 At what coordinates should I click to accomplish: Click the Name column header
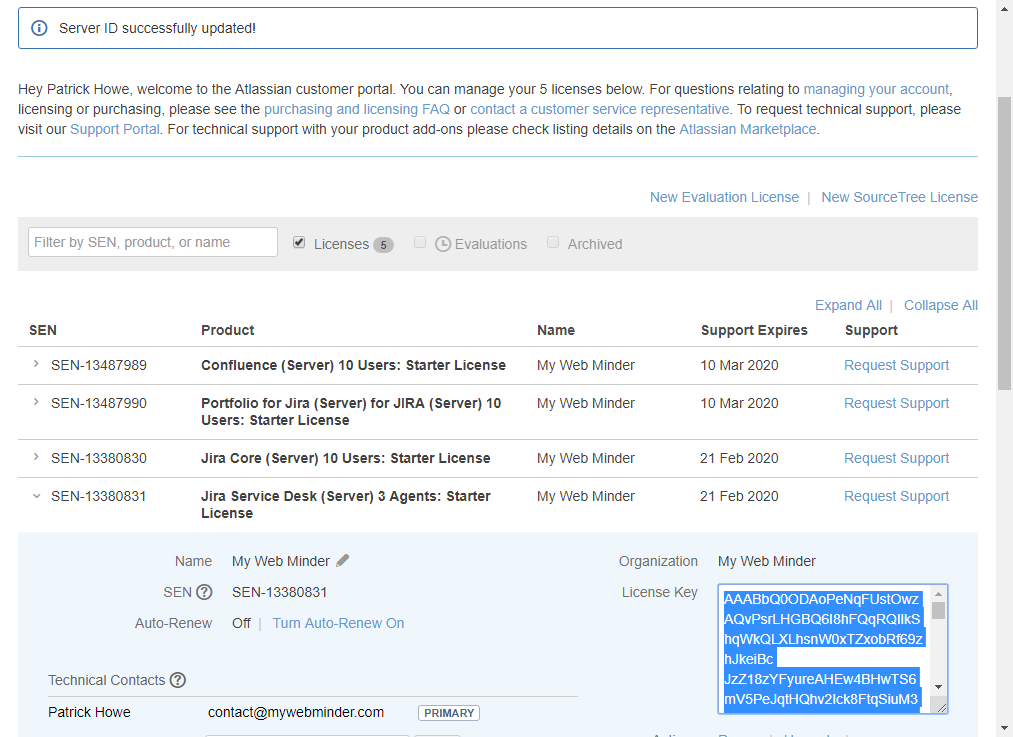556,330
